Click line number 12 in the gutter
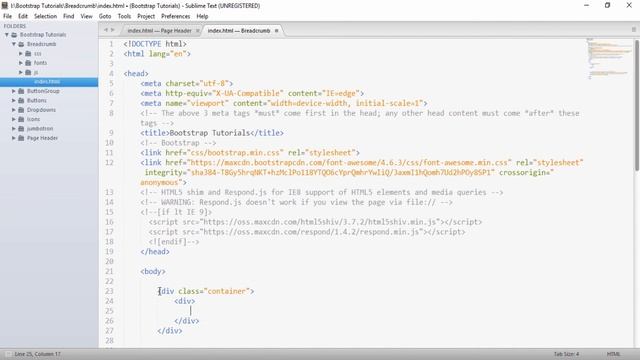640x360 pixels. [x=109, y=162]
